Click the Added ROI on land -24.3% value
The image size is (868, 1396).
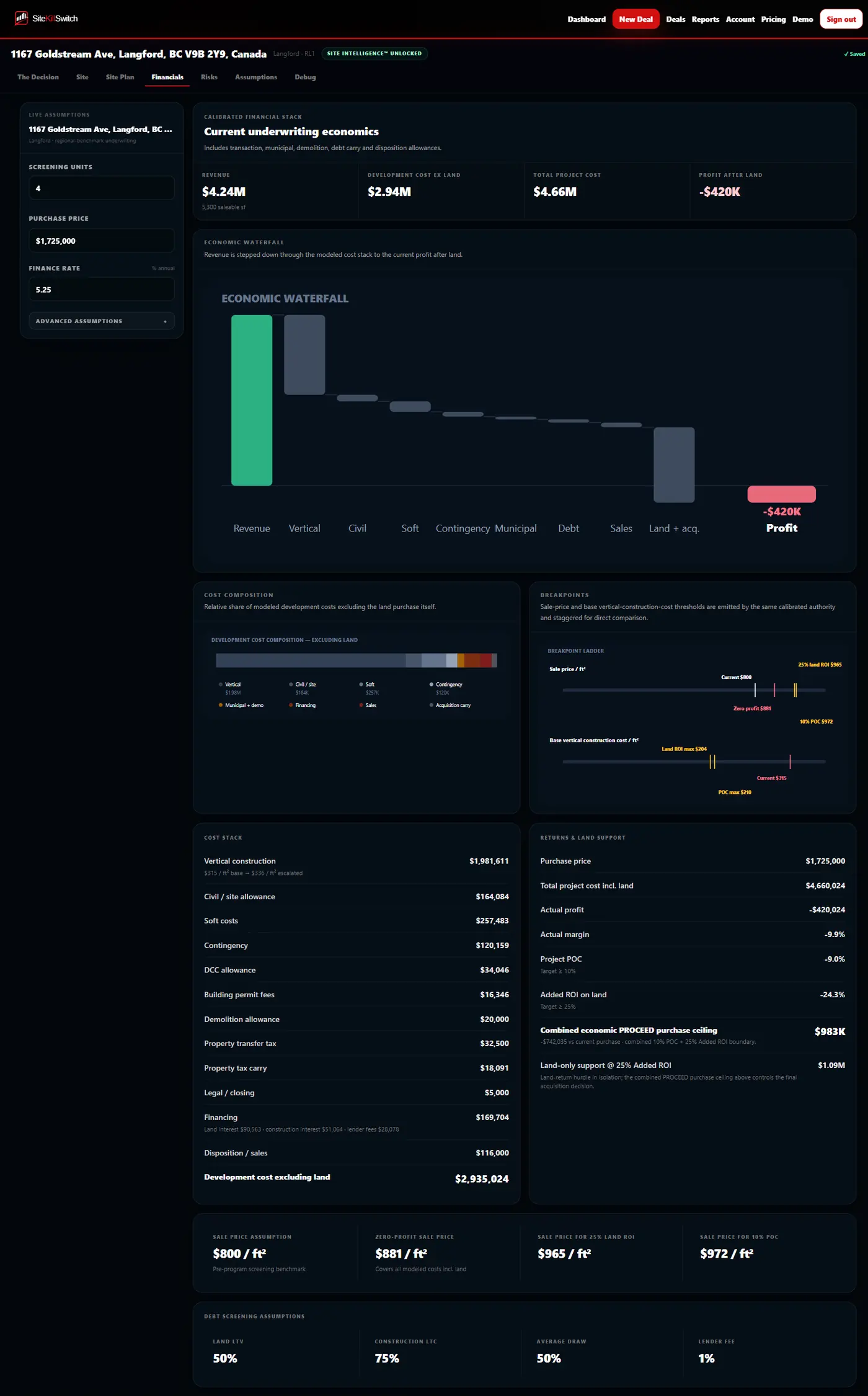coord(832,995)
